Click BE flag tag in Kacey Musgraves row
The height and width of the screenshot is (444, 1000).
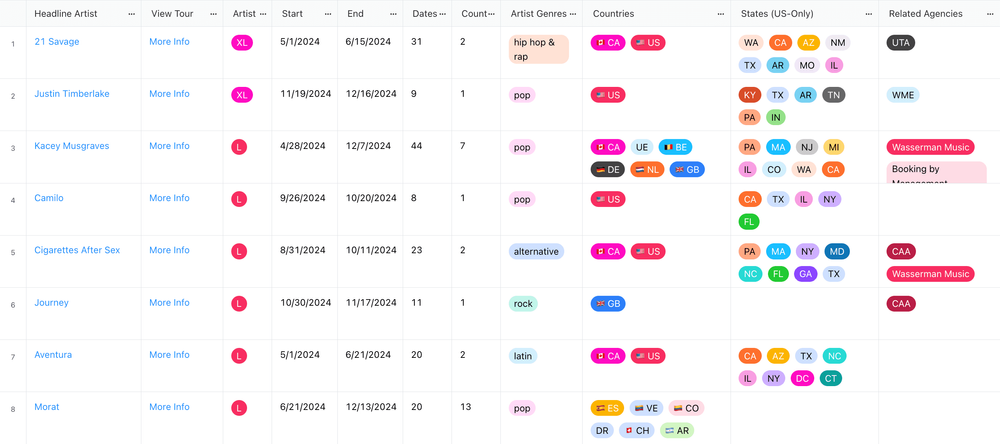click(675, 147)
